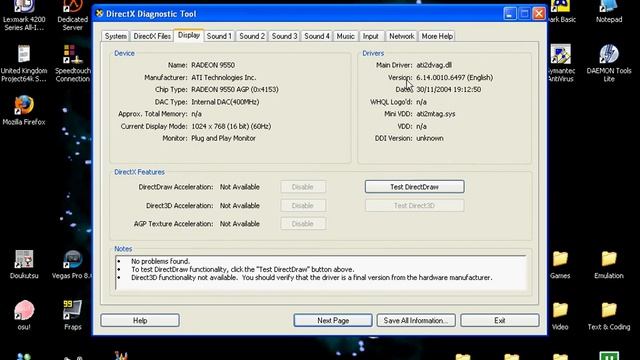This screenshot has width=640, height=360.
Task: Click the Help button
Action: tap(140, 320)
